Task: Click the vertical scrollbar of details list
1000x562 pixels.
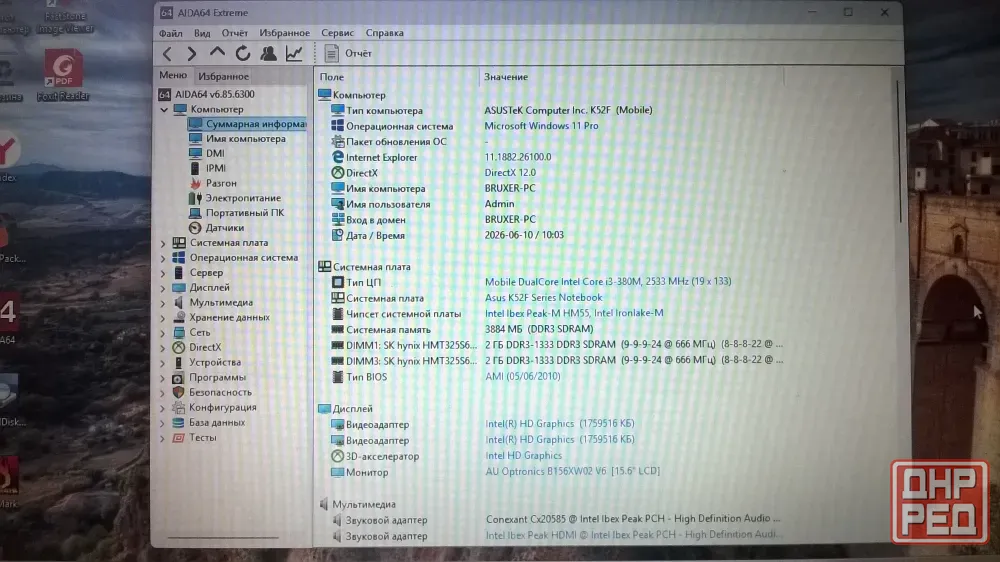Action: coord(900,153)
